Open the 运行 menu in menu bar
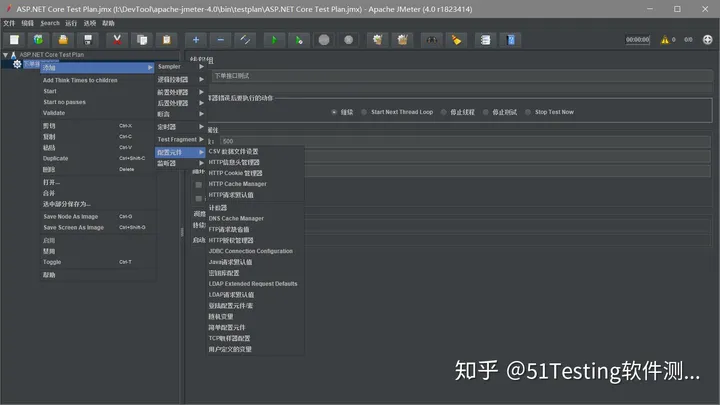 71,23
